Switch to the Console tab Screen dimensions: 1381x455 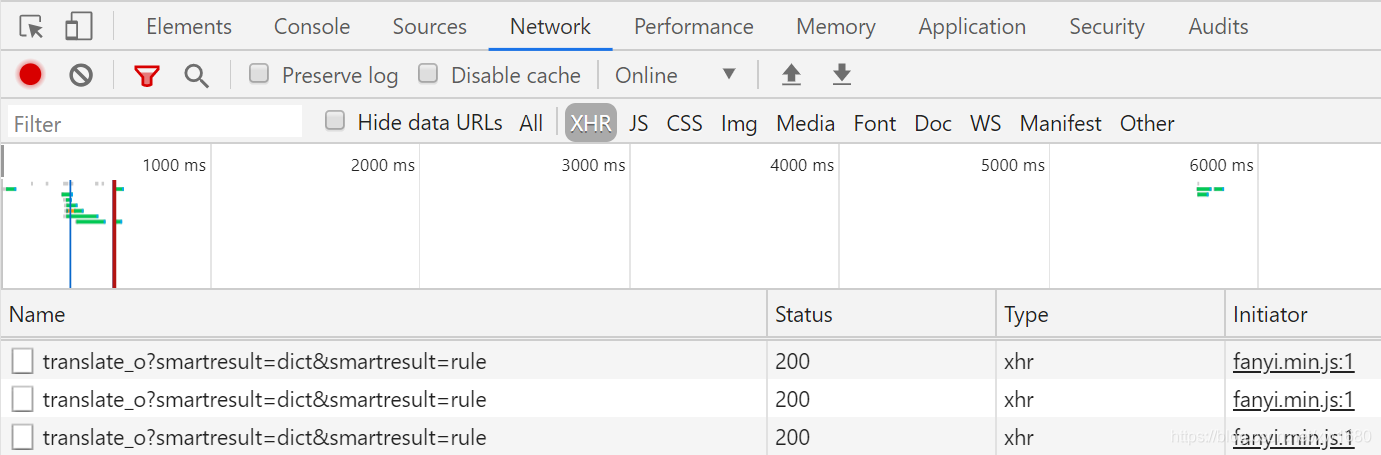pyautogui.click(x=312, y=27)
